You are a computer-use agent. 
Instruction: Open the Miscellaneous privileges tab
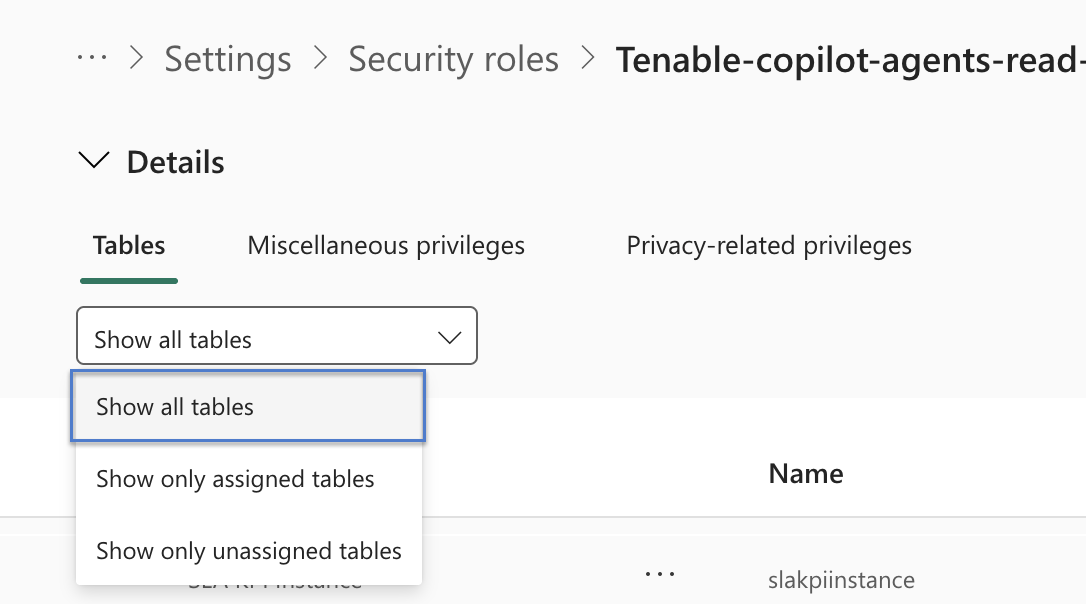tap(386, 245)
